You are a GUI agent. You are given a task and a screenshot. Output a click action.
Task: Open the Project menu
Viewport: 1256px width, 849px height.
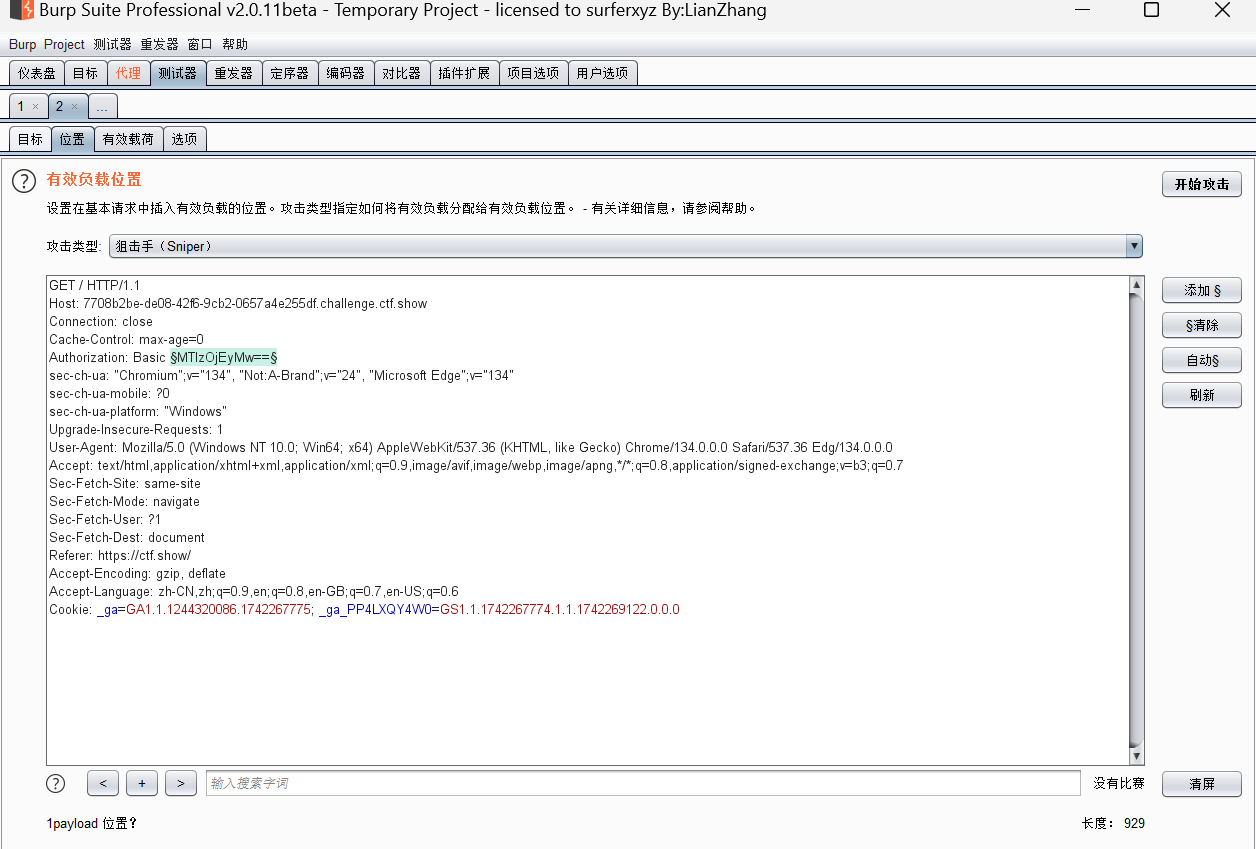[x=64, y=44]
